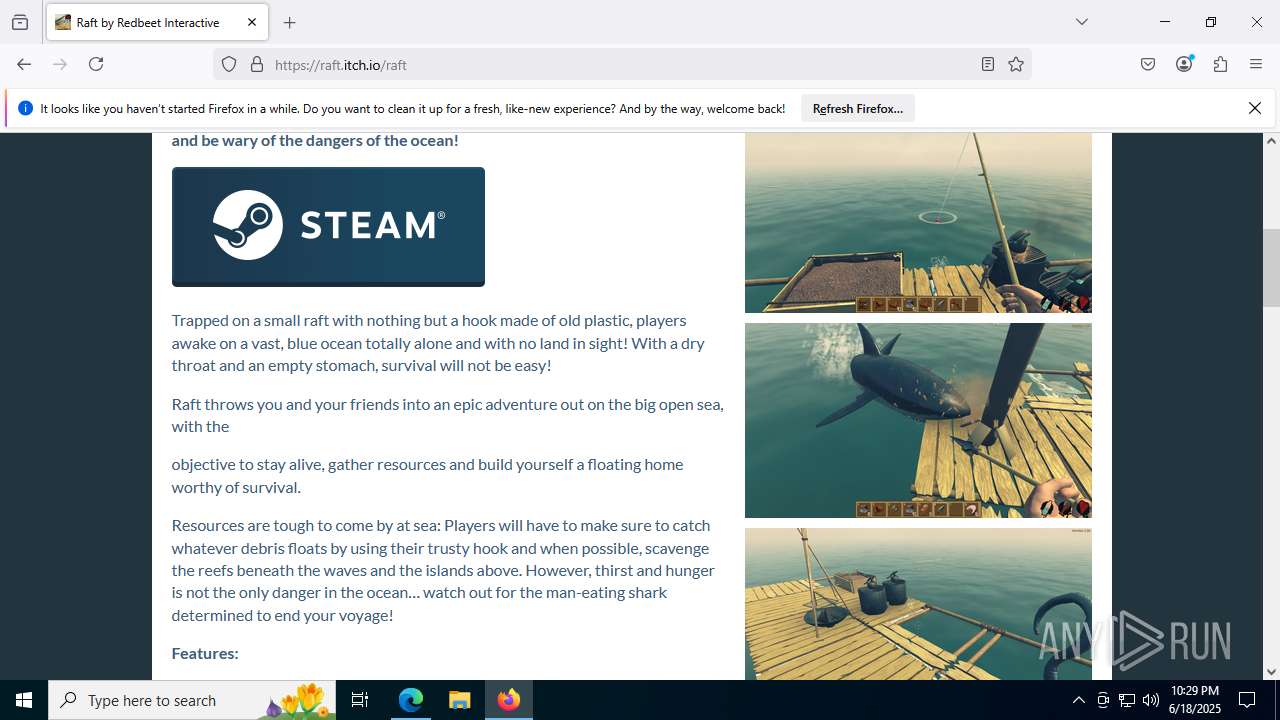Click scrollbar up arrow
1280x720 pixels.
[1271, 141]
